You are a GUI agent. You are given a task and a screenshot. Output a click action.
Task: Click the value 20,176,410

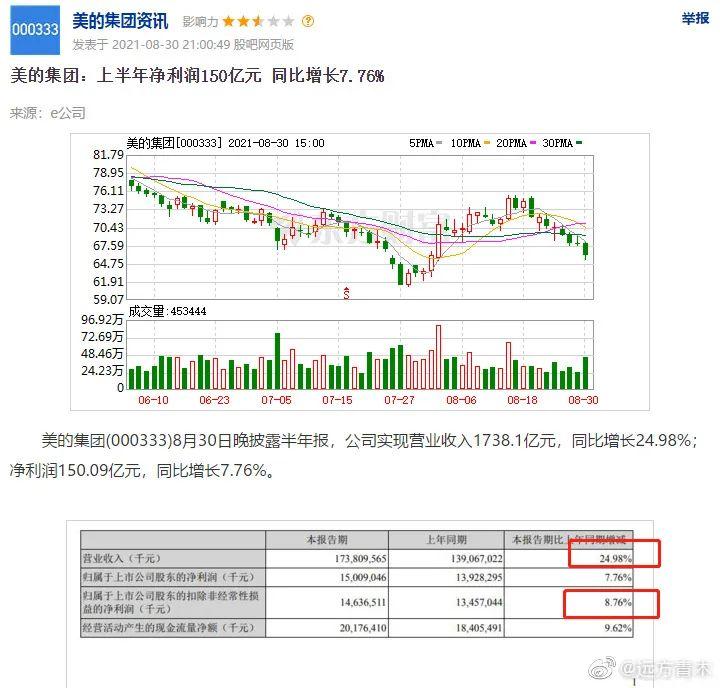tap(363, 628)
